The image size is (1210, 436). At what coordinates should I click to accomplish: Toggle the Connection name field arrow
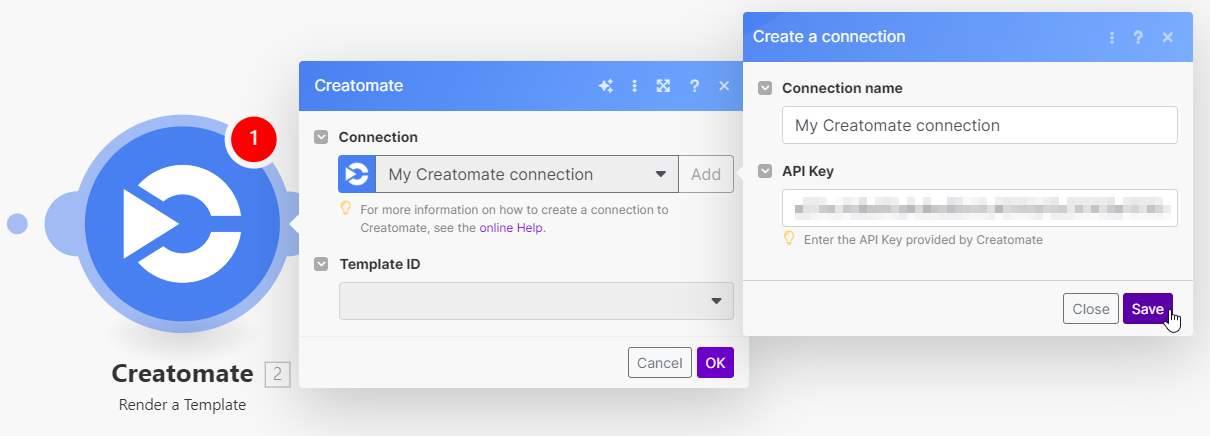coord(765,88)
